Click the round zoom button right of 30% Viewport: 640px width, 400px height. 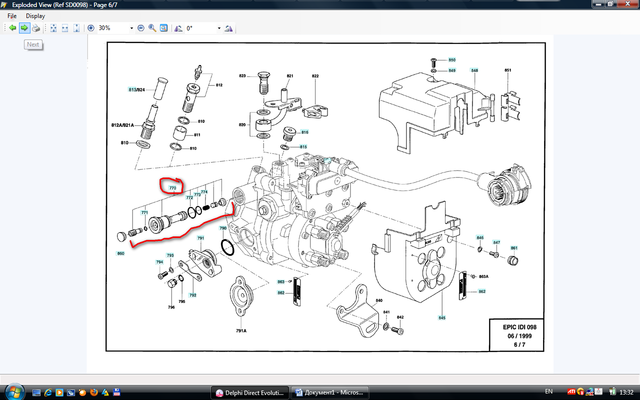tap(140, 28)
